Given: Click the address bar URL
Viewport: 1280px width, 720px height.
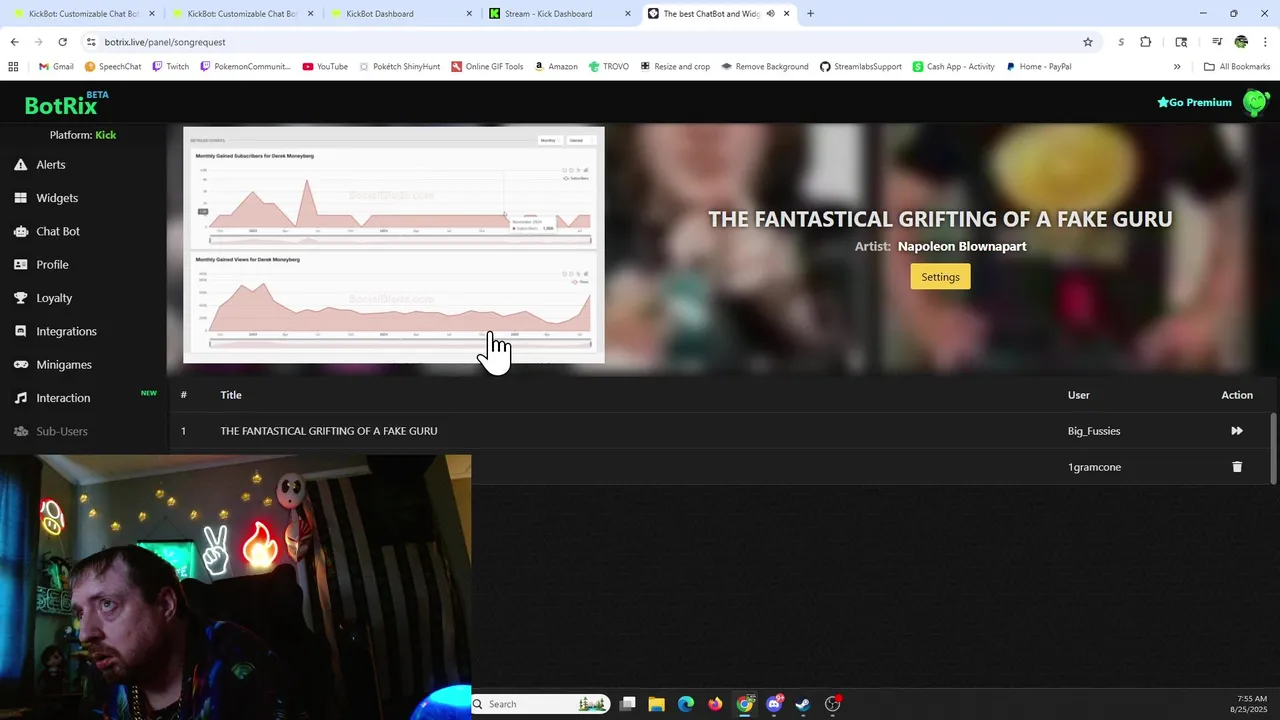Looking at the screenshot, I should 165,42.
